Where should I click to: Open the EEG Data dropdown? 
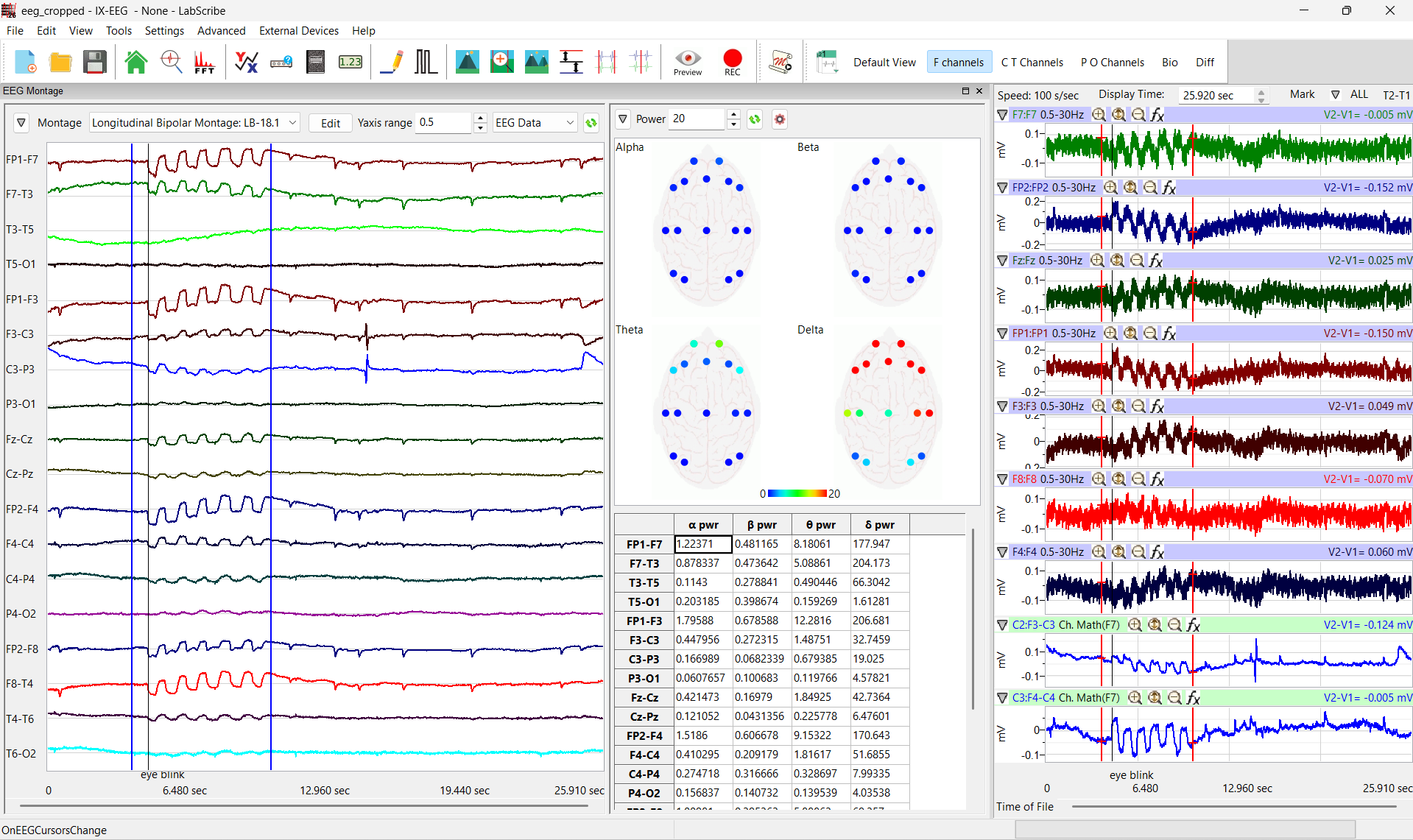click(x=535, y=122)
